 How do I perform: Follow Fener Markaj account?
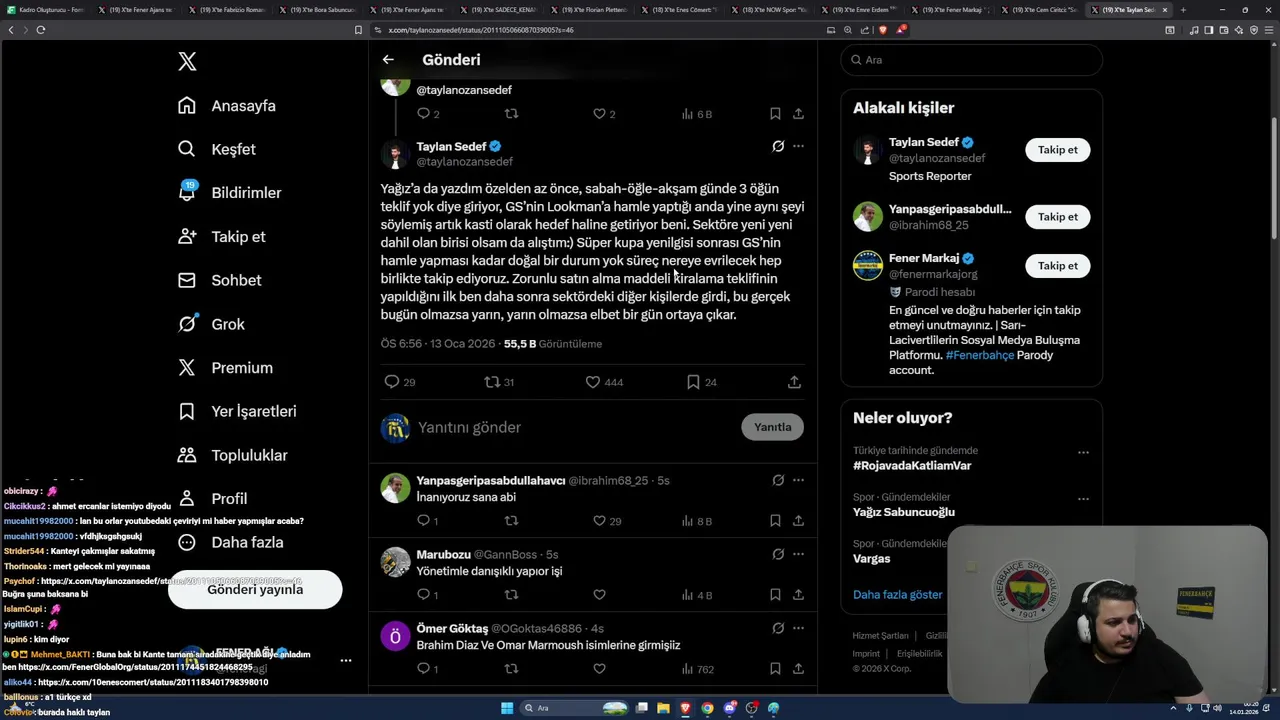1057,266
